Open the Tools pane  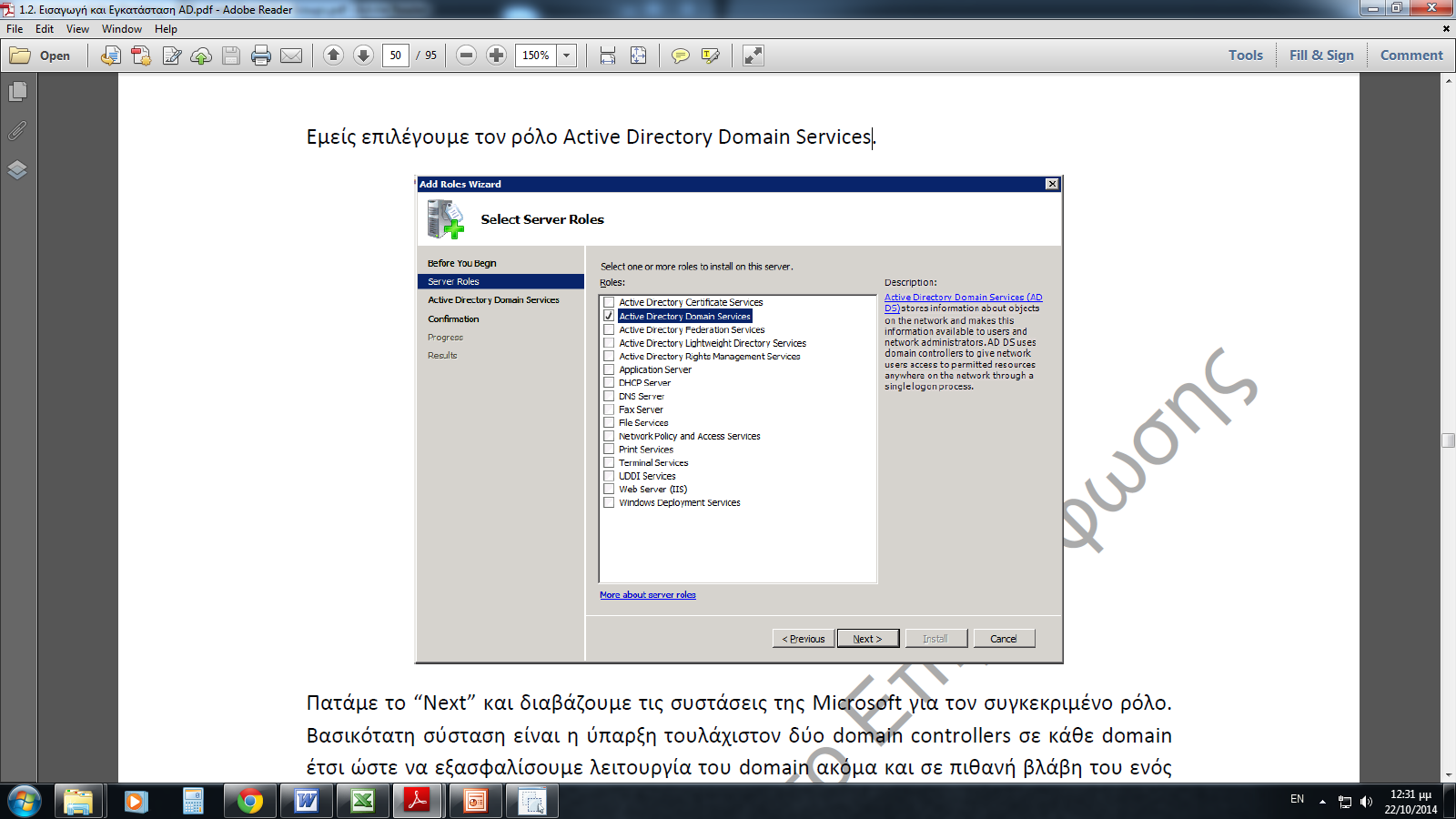[1246, 56]
